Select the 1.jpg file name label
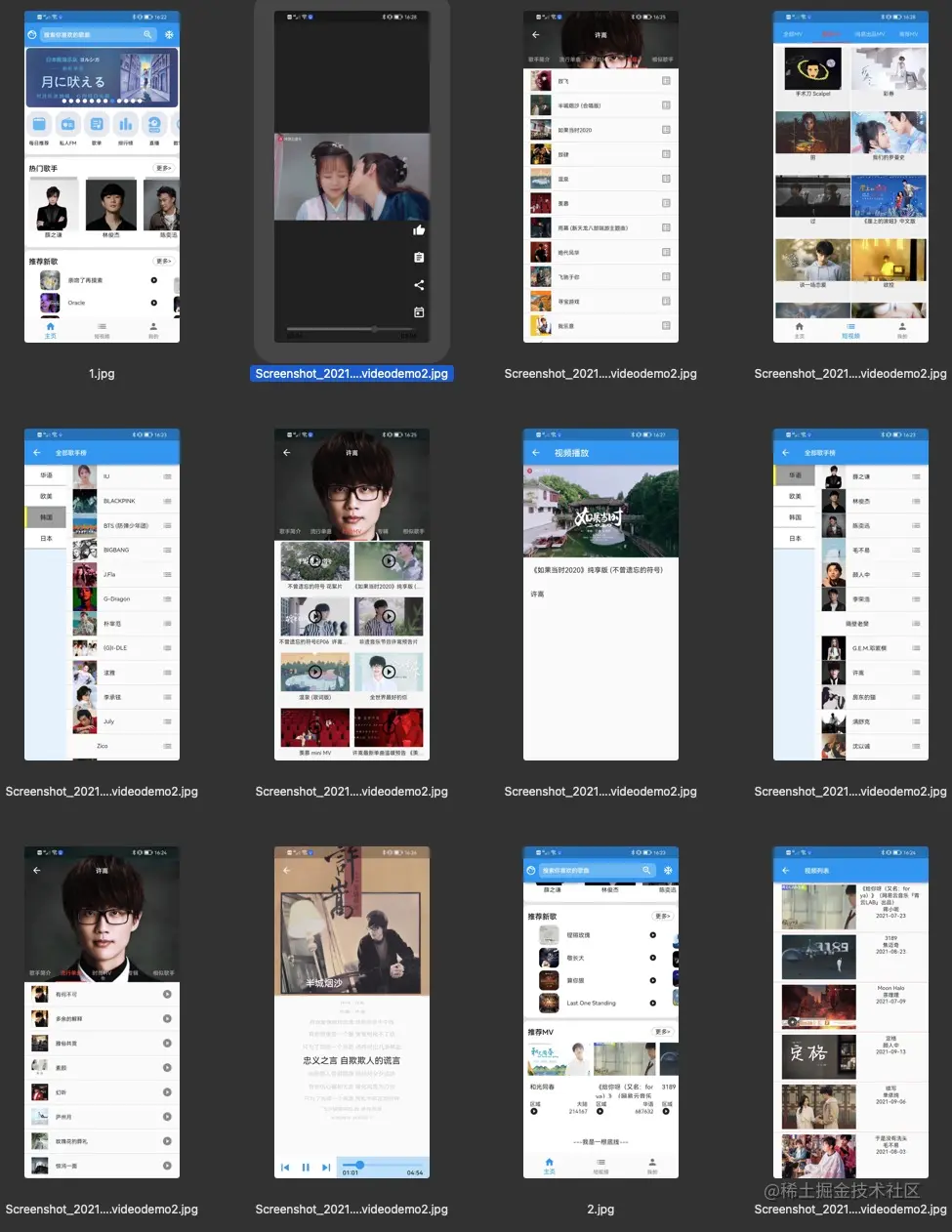This screenshot has width=952, height=1232. click(102, 374)
